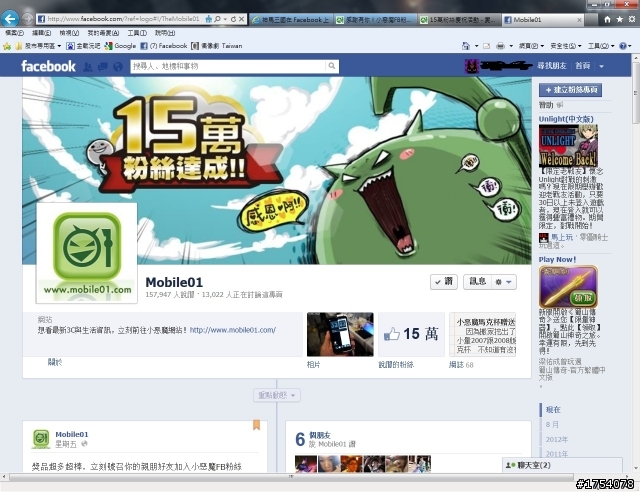Expand the 股市專用區 favorites folder
The width and height of the screenshot is (640, 492).
(38, 46)
